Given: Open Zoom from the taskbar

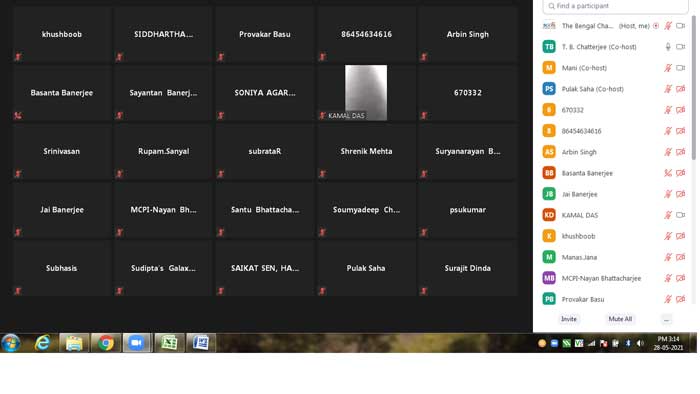Looking at the screenshot, I should [x=137, y=343].
